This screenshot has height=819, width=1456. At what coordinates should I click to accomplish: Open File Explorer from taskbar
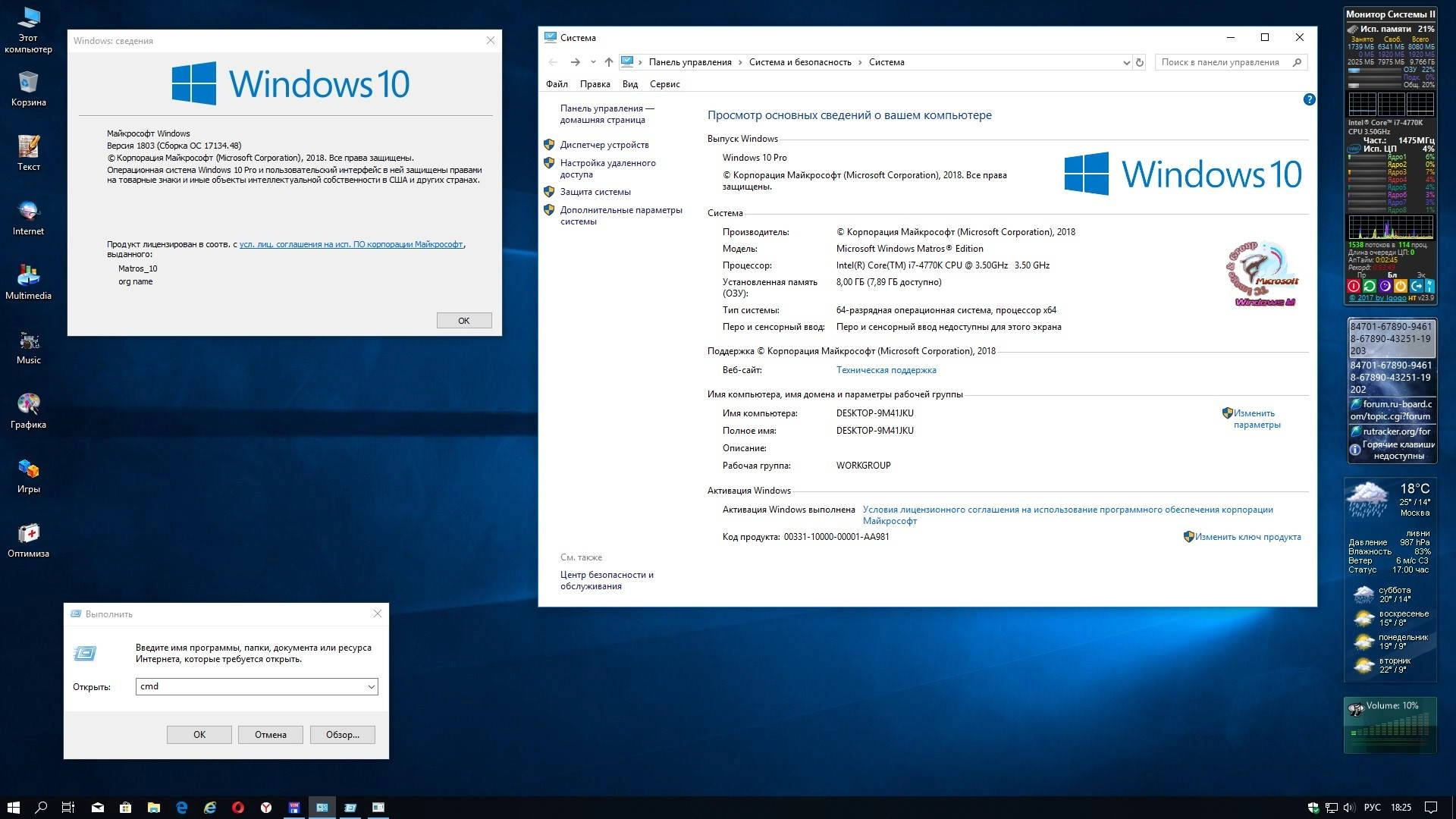tap(154, 808)
